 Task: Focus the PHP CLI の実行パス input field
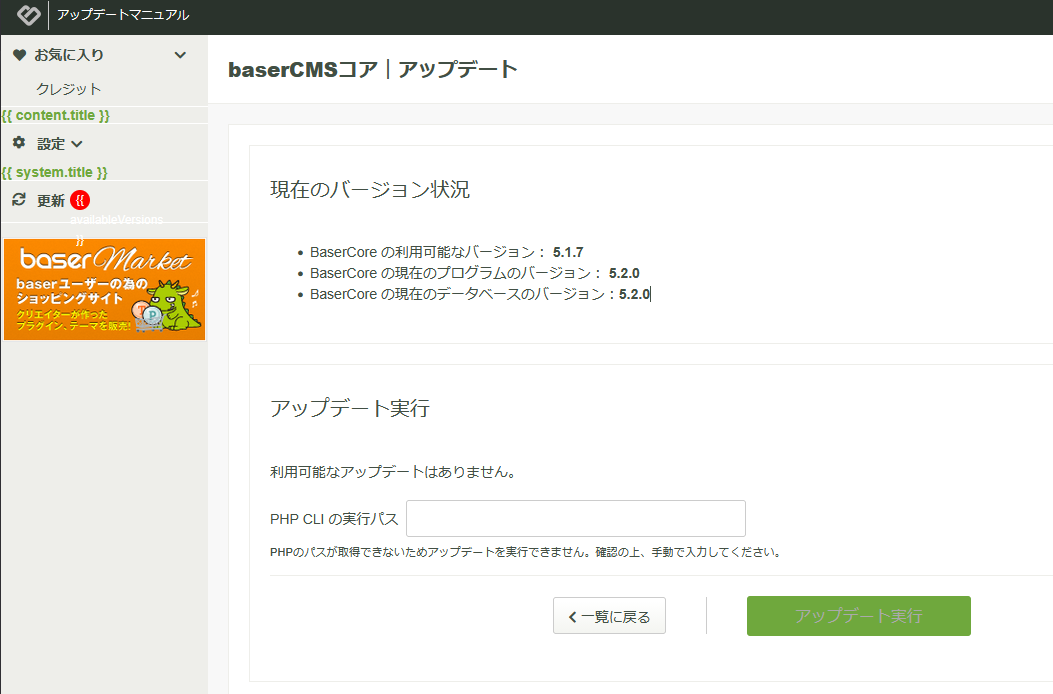(x=575, y=519)
